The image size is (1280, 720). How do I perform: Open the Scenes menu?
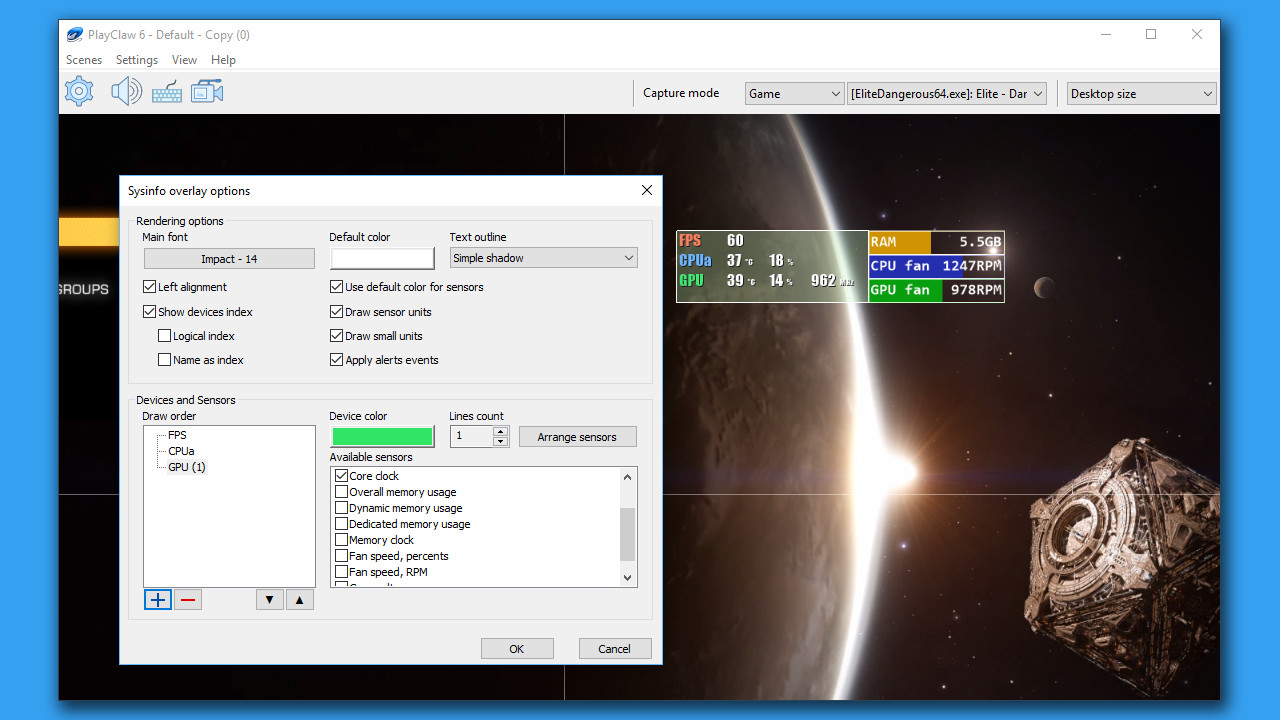click(83, 60)
